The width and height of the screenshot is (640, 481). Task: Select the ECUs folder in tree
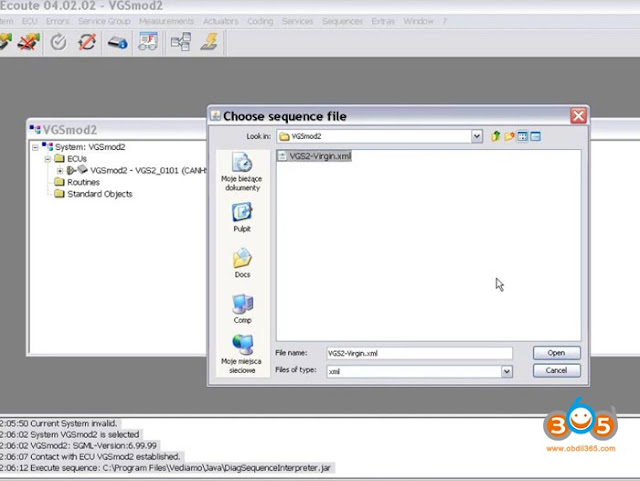pyautogui.click(x=71, y=158)
